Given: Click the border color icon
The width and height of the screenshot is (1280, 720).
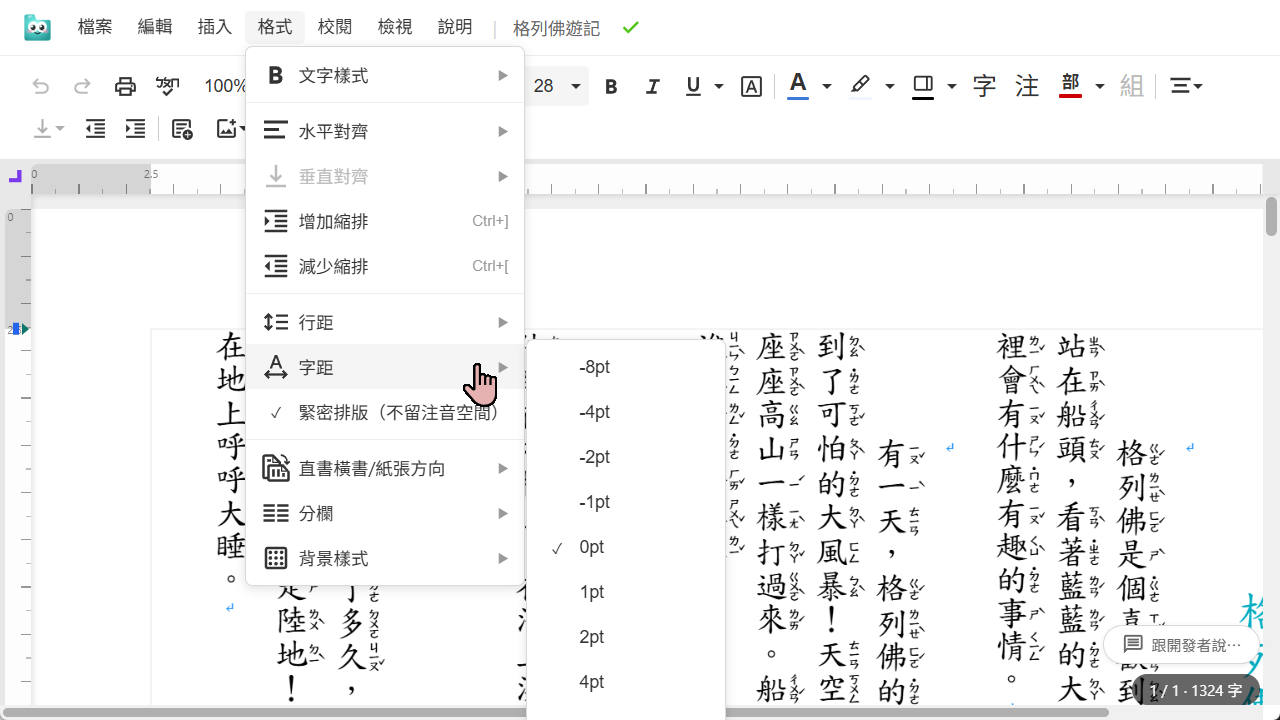Looking at the screenshot, I should [923, 86].
